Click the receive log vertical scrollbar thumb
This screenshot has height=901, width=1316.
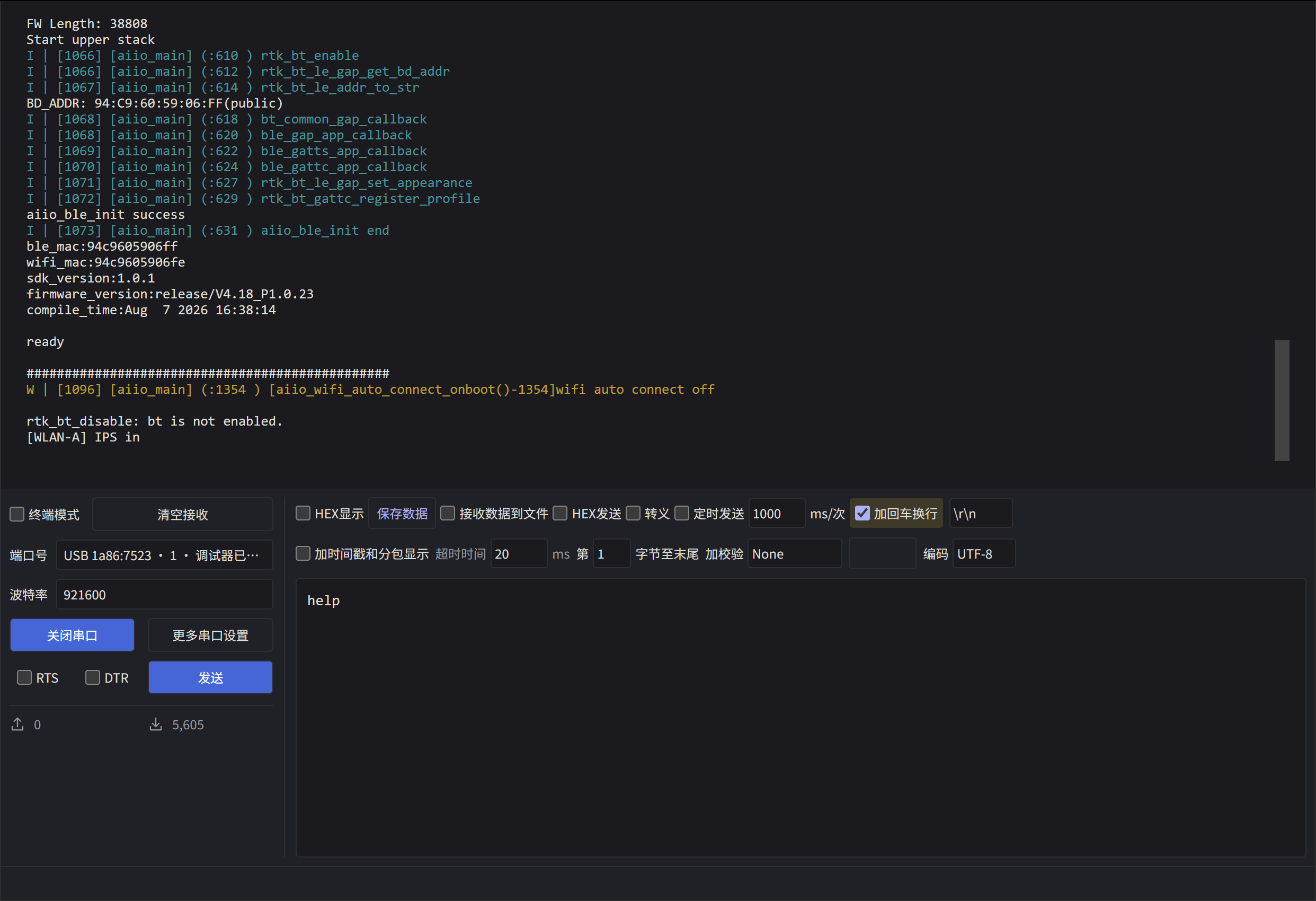coord(1282,401)
